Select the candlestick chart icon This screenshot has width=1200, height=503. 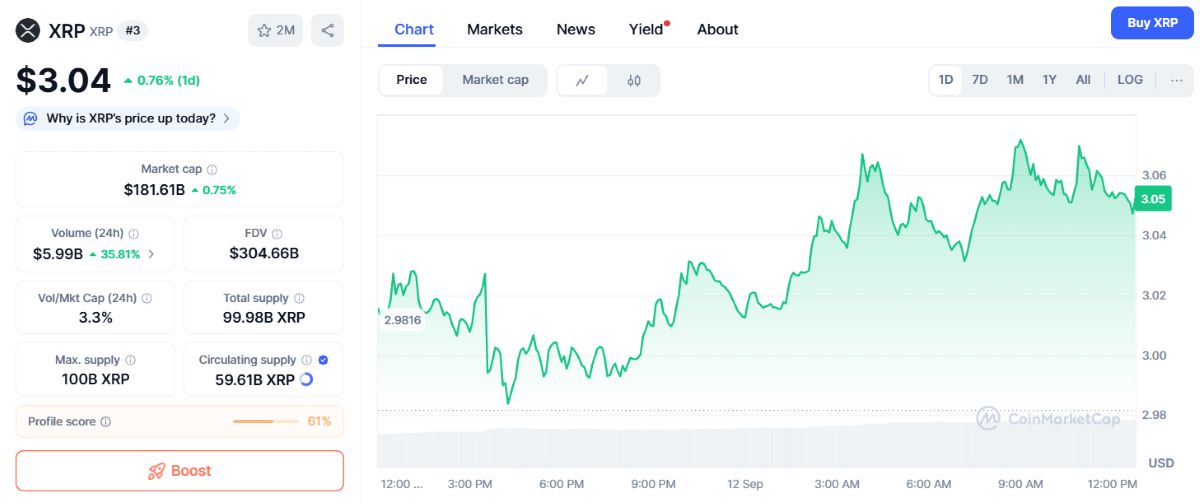tap(634, 80)
